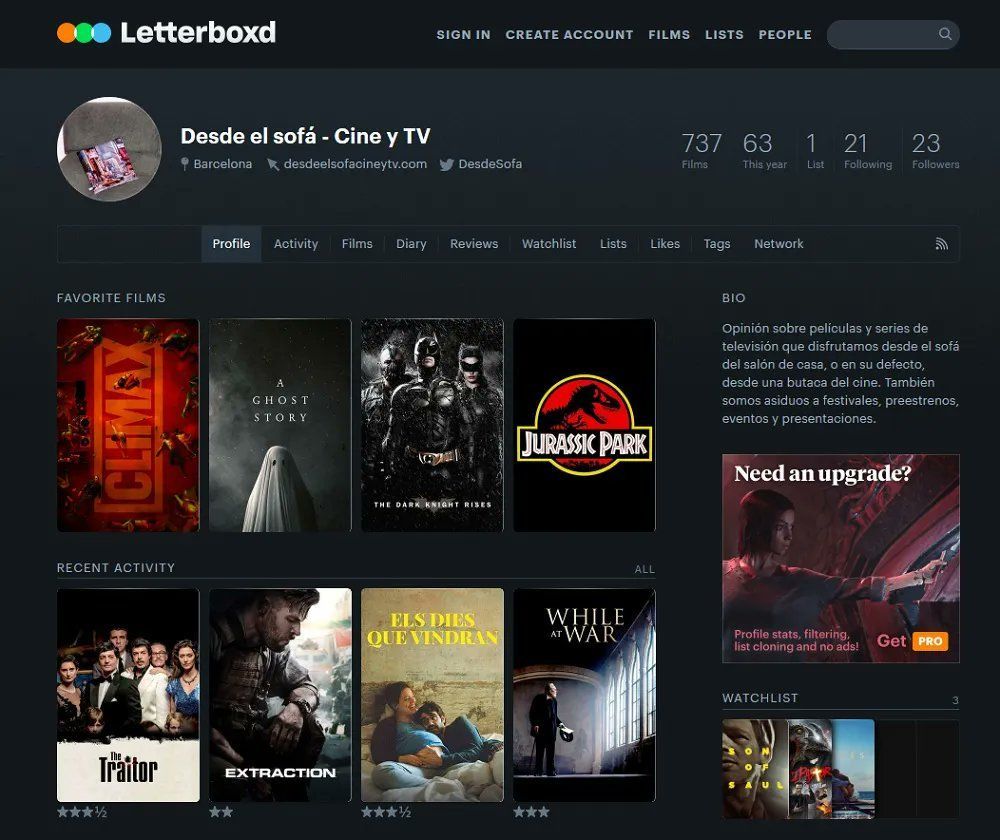The height and width of the screenshot is (840, 1000).
Task: Click PEOPLE in the top navigation
Action: [785, 34]
